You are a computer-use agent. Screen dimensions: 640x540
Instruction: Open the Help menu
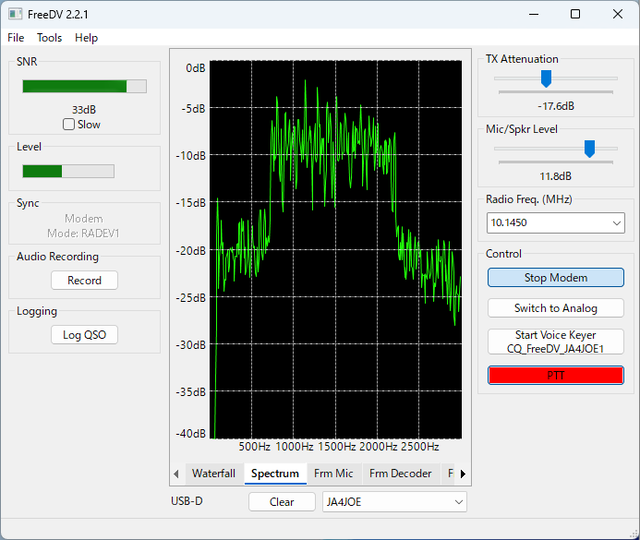coord(86,38)
